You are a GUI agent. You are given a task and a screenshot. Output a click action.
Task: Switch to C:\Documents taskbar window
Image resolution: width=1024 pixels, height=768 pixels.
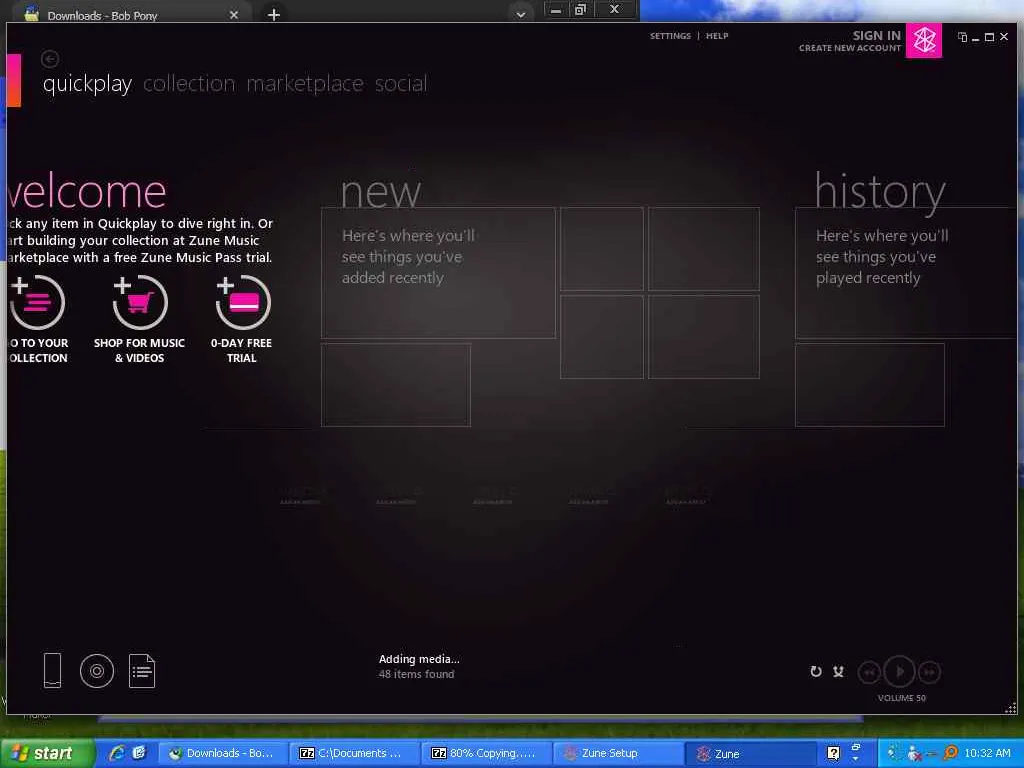tap(353, 753)
